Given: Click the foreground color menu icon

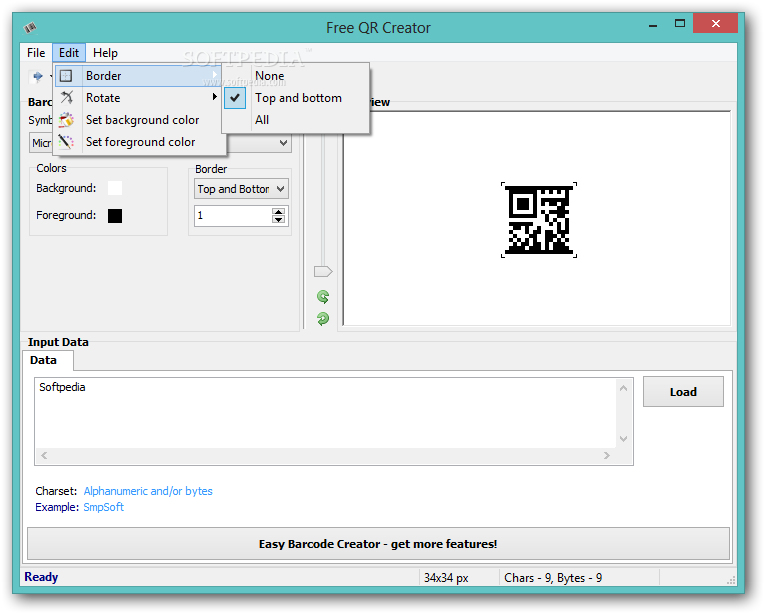Looking at the screenshot, I should point(66,142).
